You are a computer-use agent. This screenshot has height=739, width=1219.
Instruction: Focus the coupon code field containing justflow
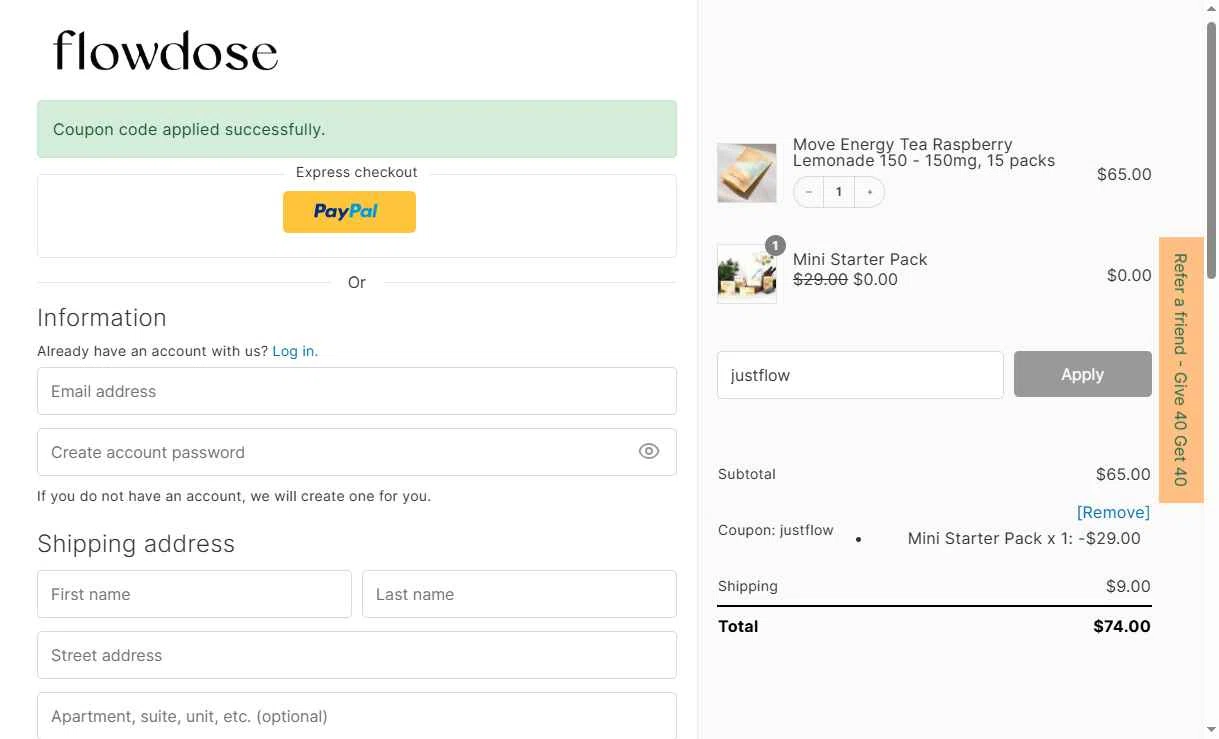860,375
